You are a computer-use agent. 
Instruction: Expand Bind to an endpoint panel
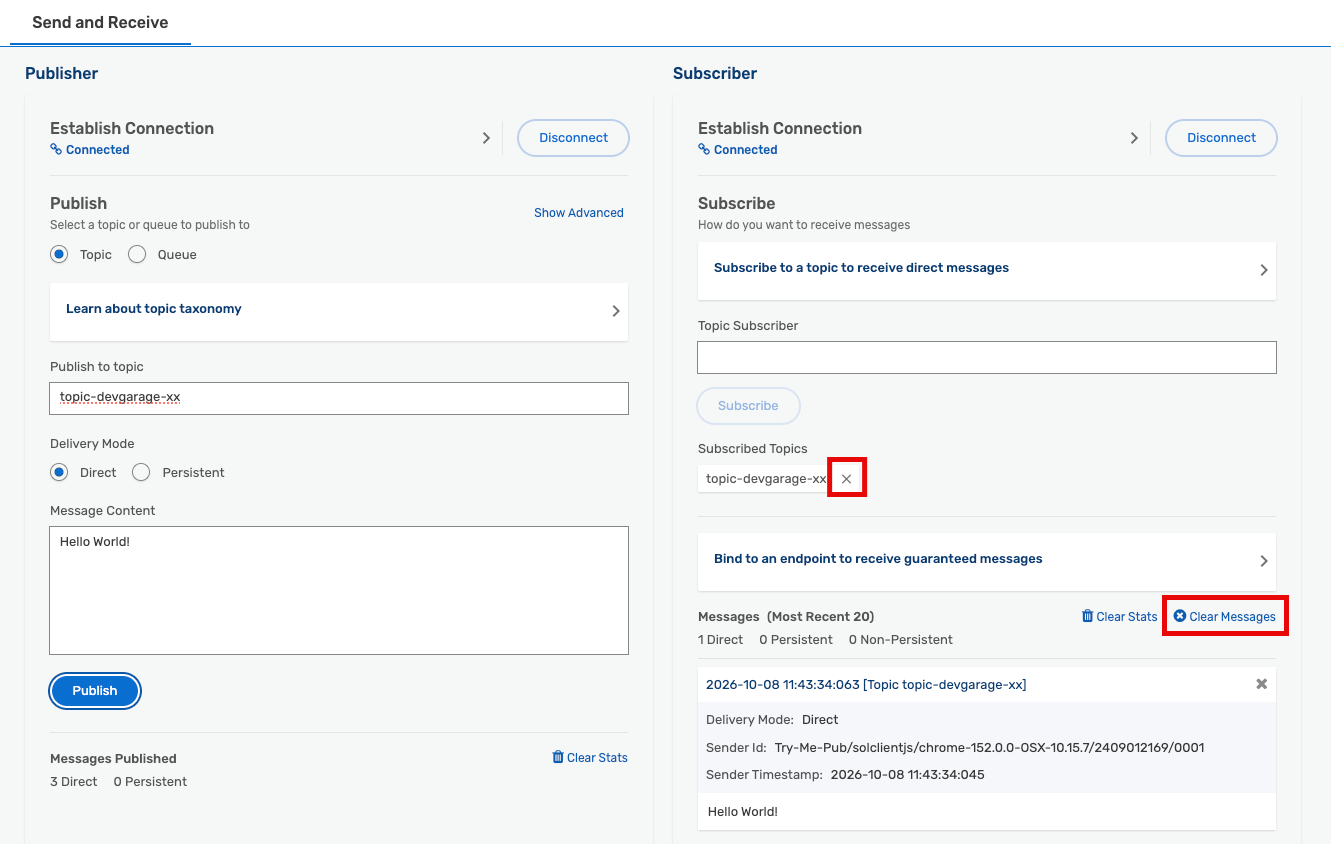[x=987, y=561]
